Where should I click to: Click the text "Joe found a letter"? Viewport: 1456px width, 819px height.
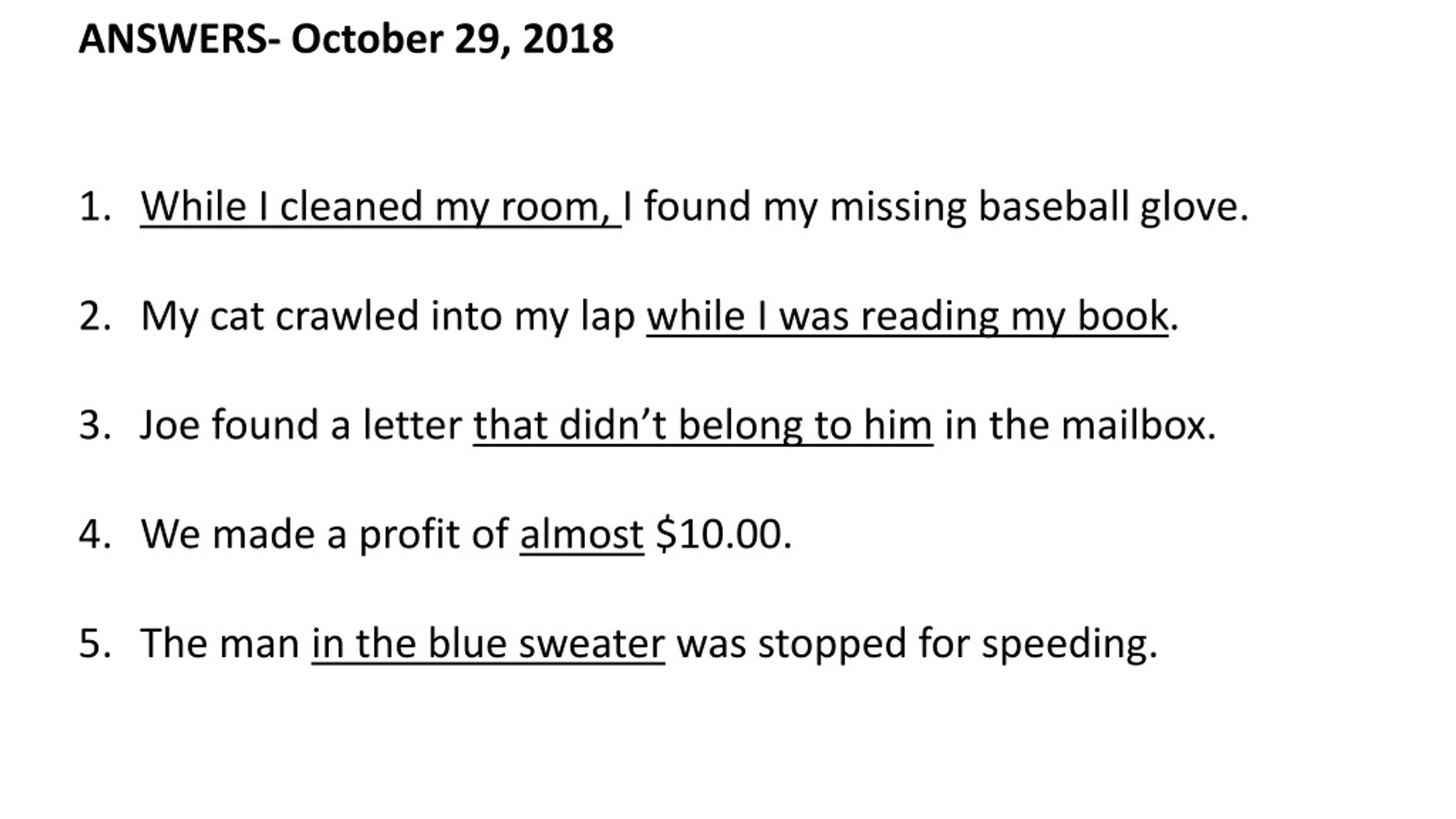point(301,425)
